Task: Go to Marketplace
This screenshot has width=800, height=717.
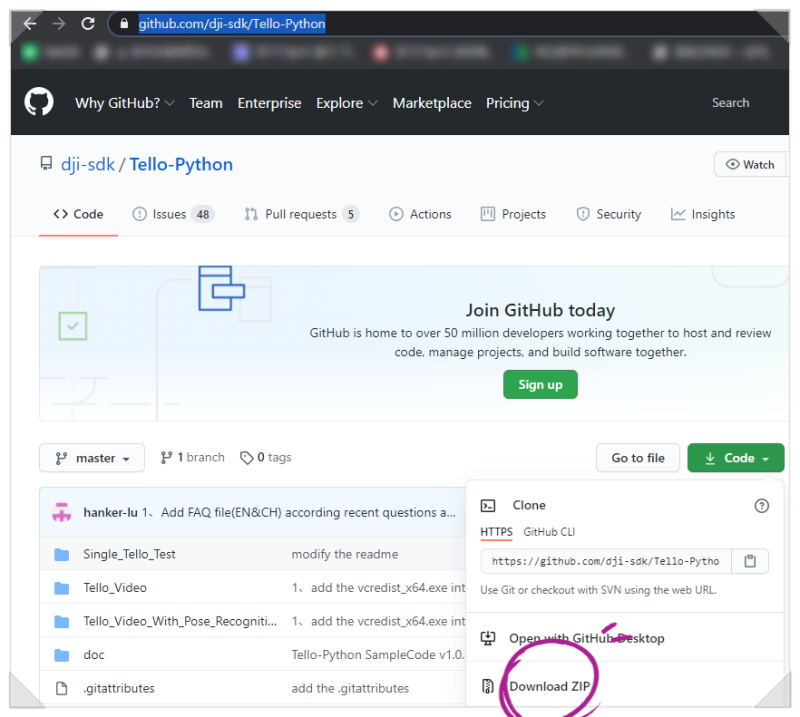Action: (432, 103)
